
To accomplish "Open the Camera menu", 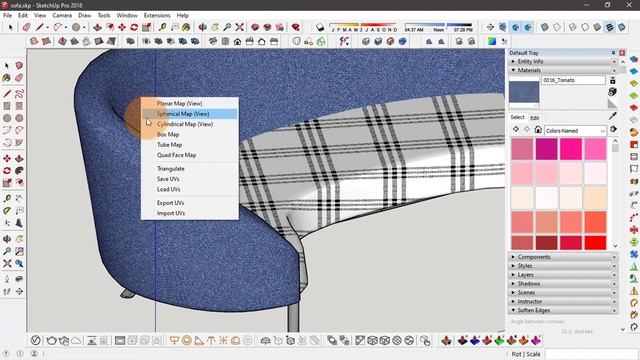I will point(62,16).
